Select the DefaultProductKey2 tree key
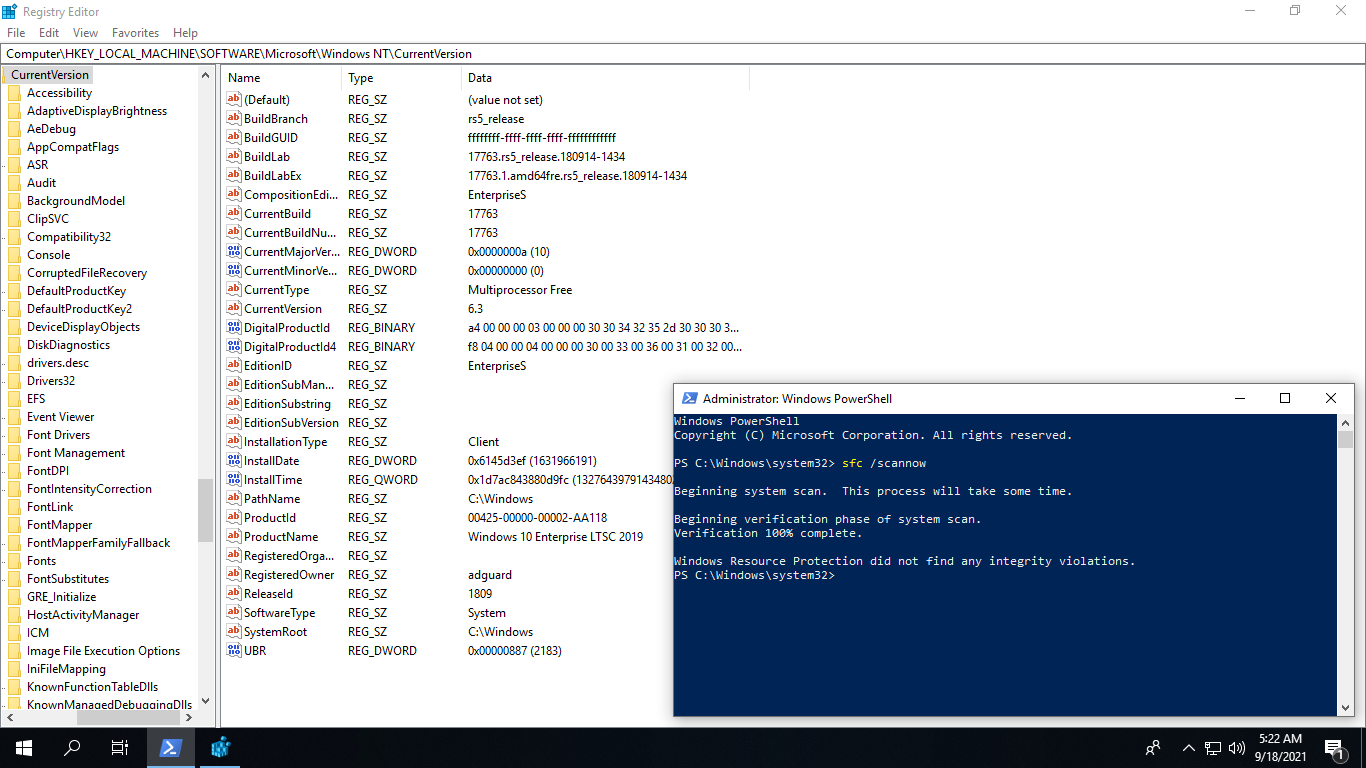This screenshot has width=1366, height=768. (x=79, y=309)
